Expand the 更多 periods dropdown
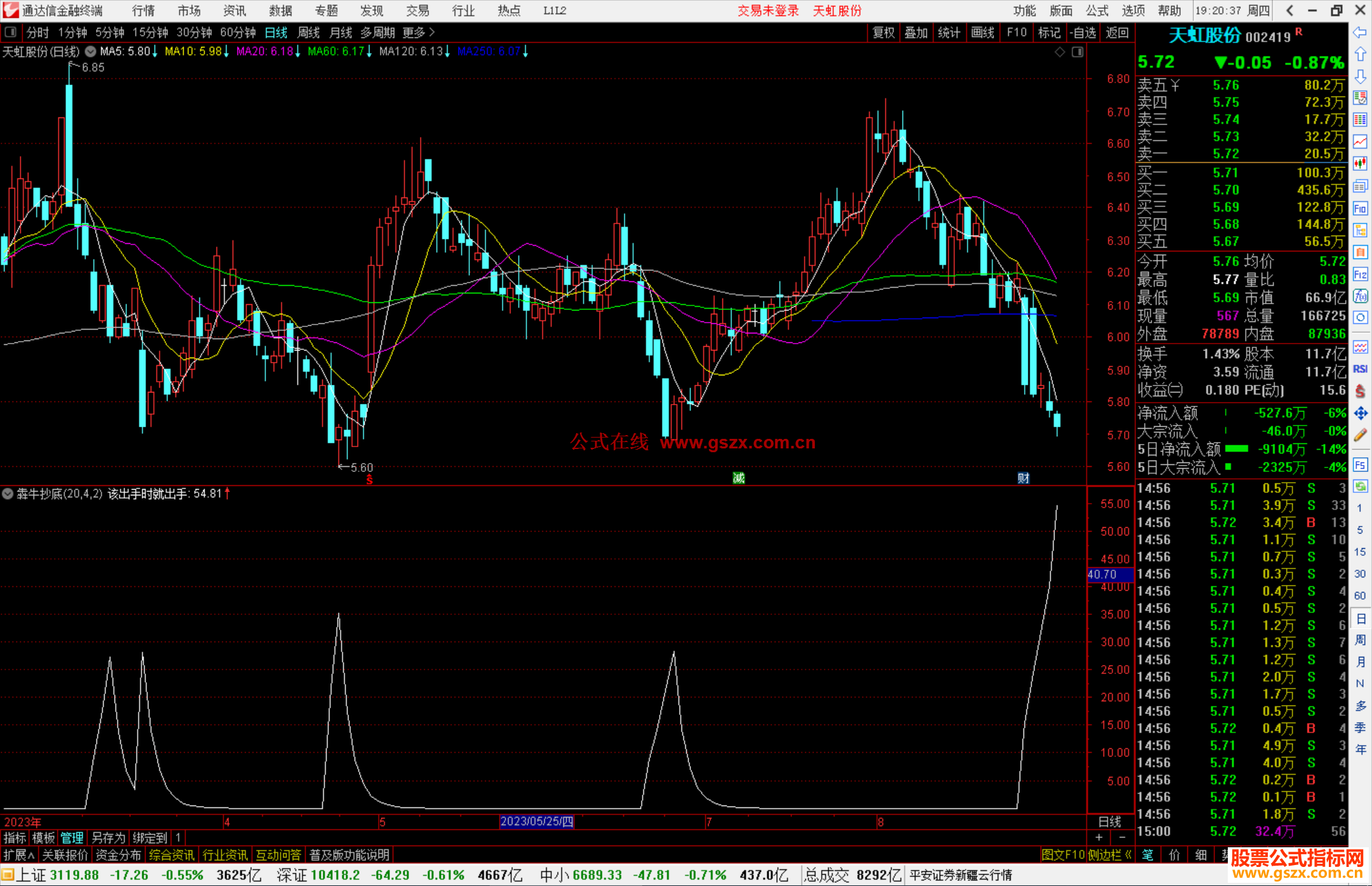Image resolution: width=1372 pixels, height=886 pixels. pyautogui.click(x=418, y=32)
